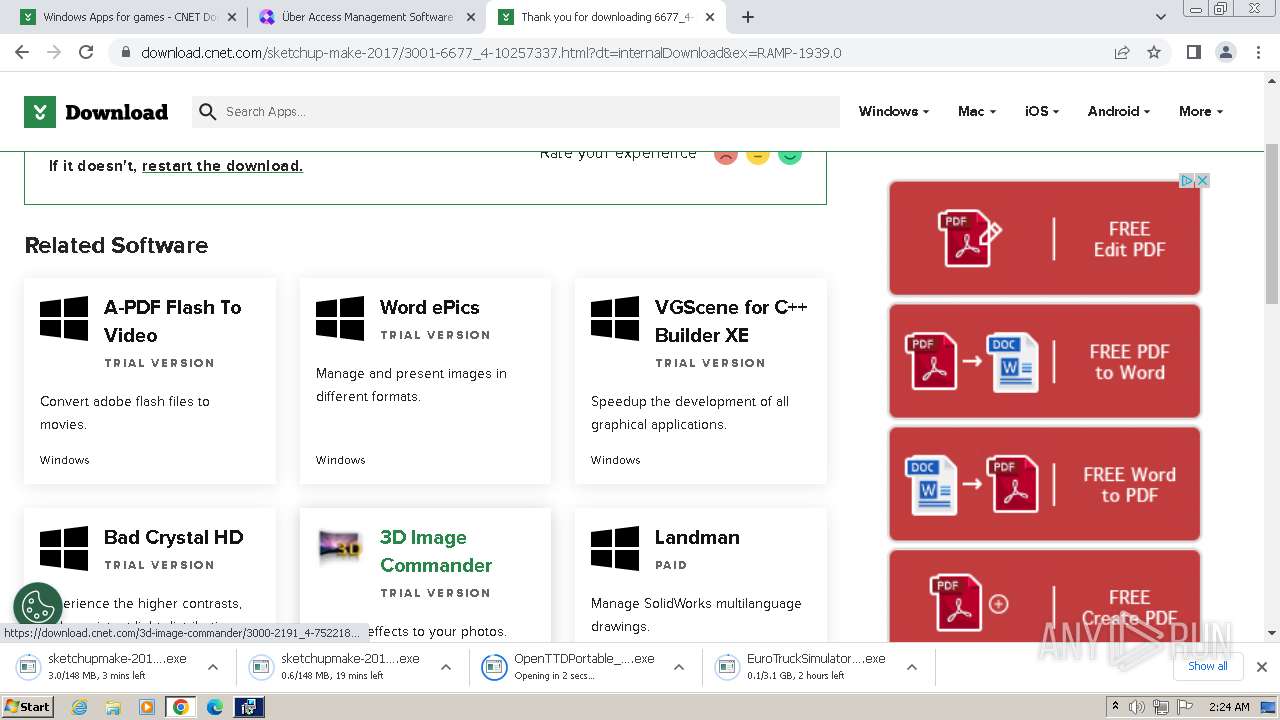Click the Windows logo on Bad Crystal HD card
Viewport: 1280px width, 720px height.
point(64,549)
